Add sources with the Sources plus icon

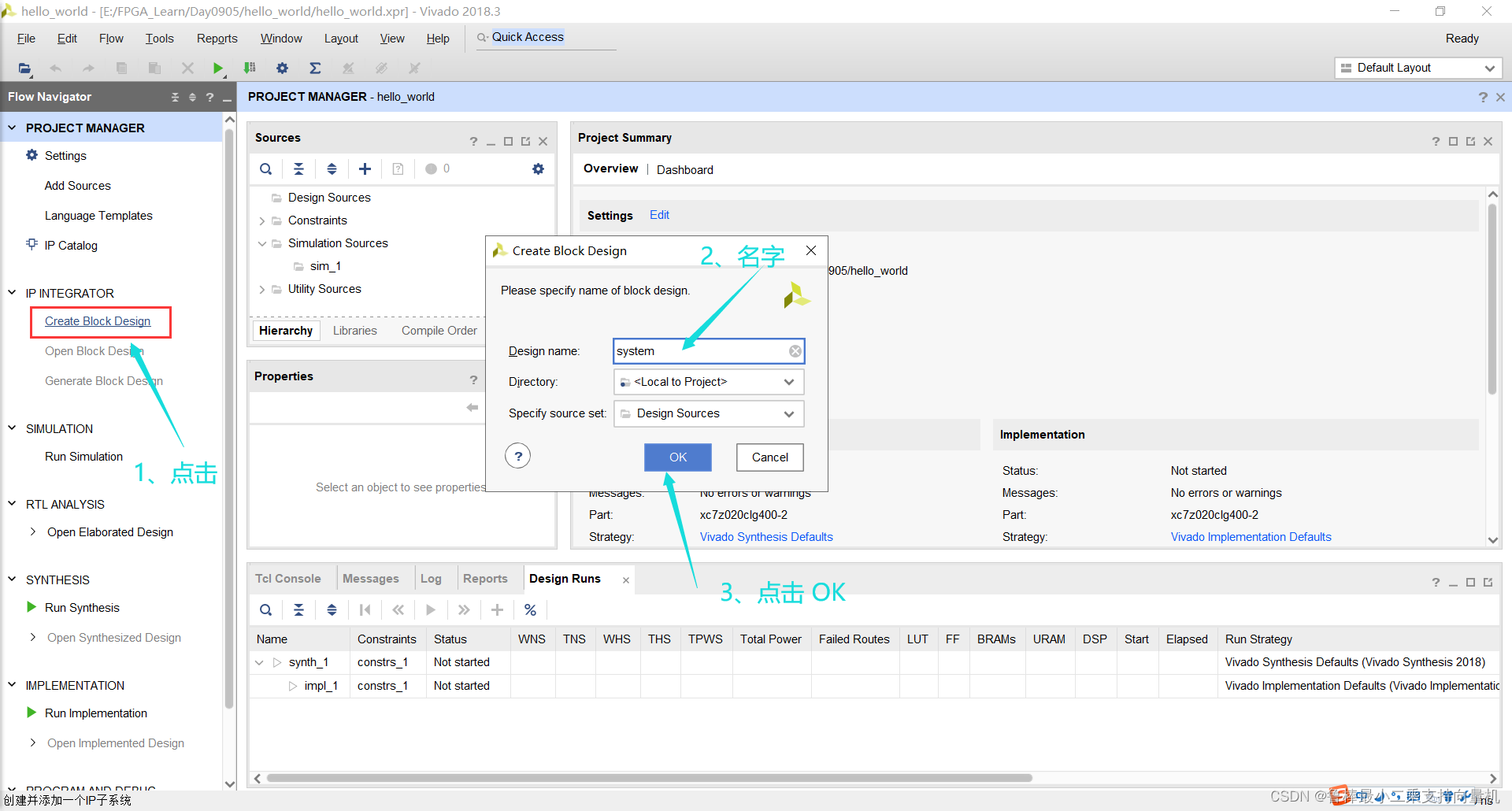(365, 168)
